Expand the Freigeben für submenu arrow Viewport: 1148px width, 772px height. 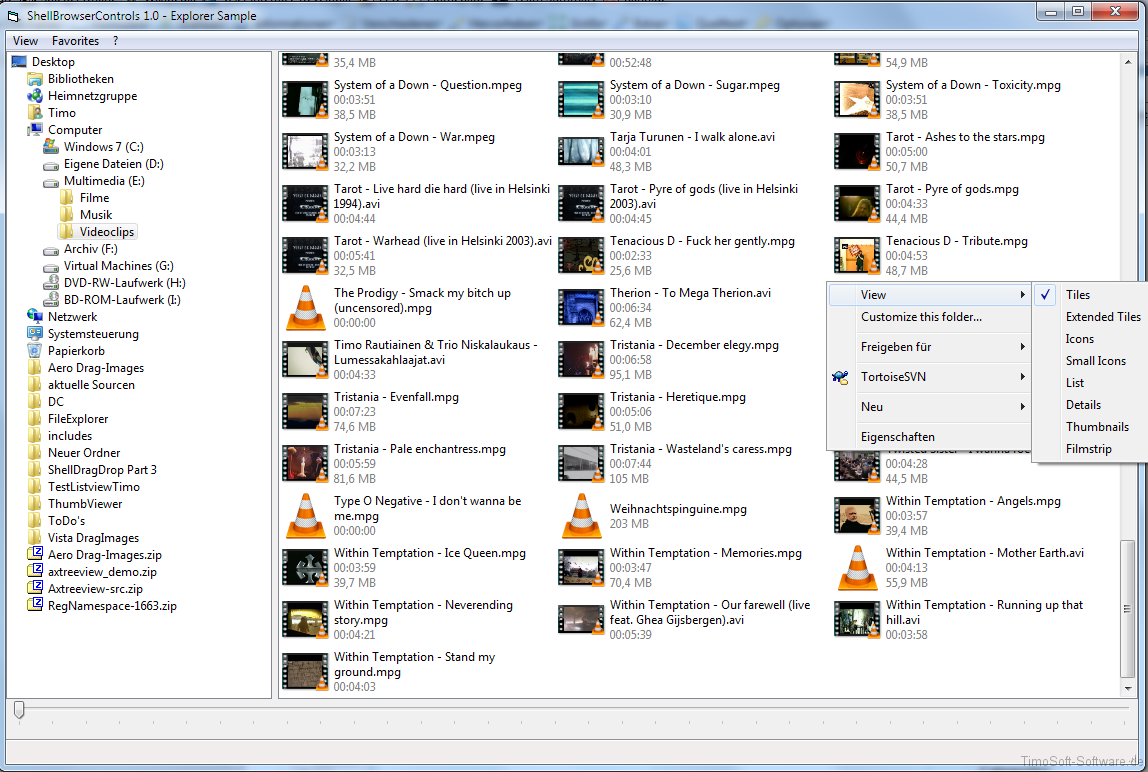(1022, 346)
